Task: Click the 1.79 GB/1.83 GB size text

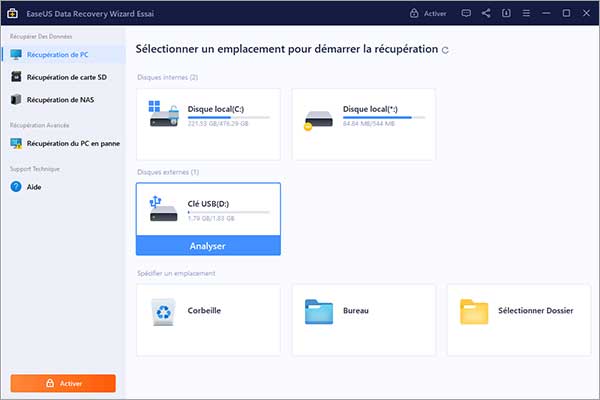Action: [211, 219]
